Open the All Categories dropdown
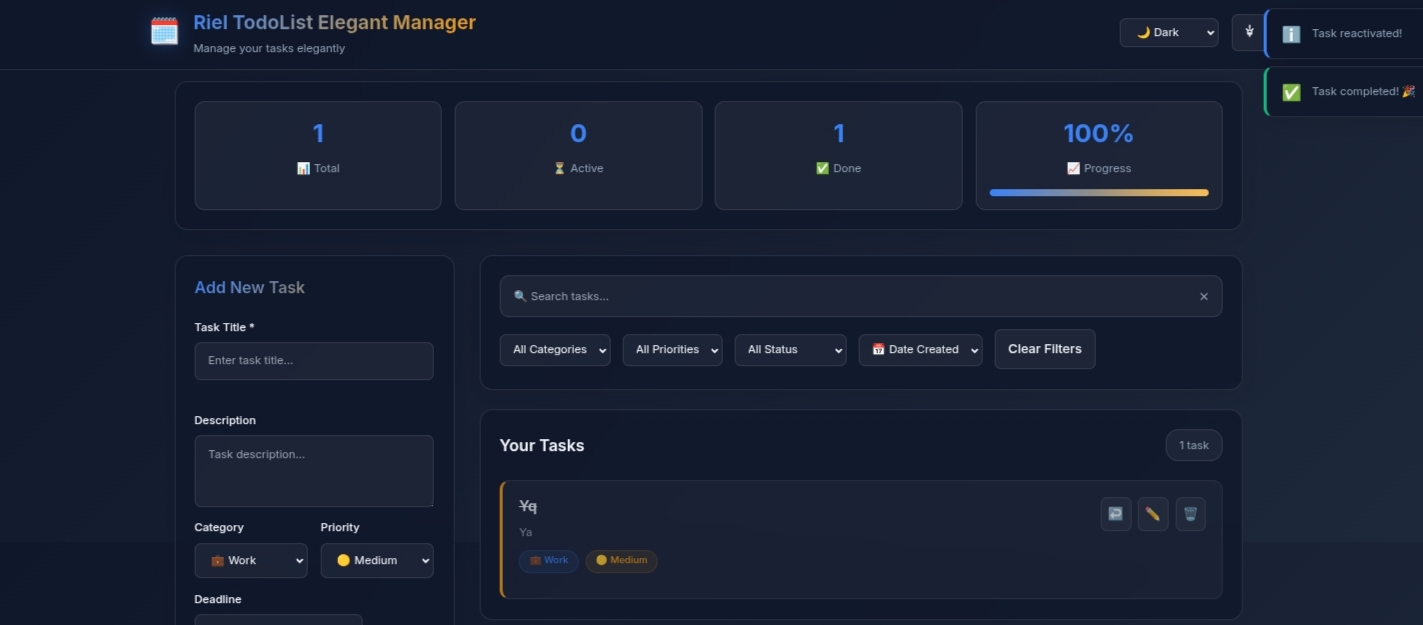The height and width of the screenshot is (625, 1423). click(555, 349)
